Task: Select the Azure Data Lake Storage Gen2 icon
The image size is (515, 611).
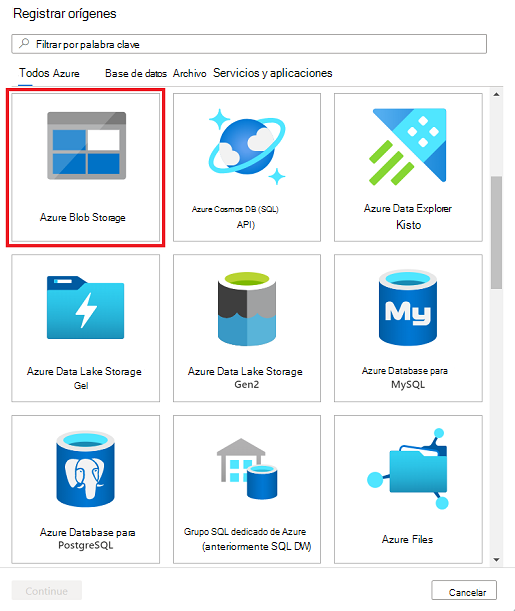Action: (x=247, y=309)
